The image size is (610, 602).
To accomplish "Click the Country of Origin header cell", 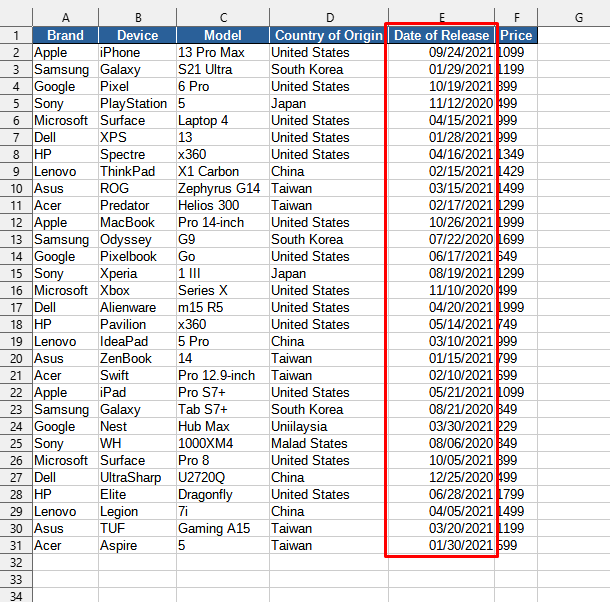I will tap(329, 35).
